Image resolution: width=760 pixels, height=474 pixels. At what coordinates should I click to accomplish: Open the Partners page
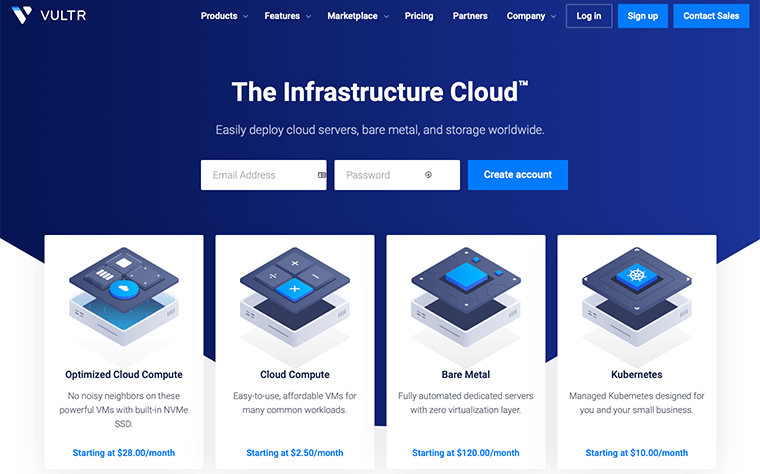click(470, 16)
